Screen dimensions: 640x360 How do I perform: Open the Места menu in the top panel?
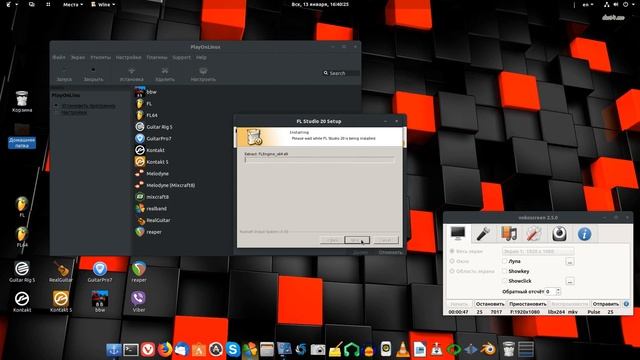(73, 4)
